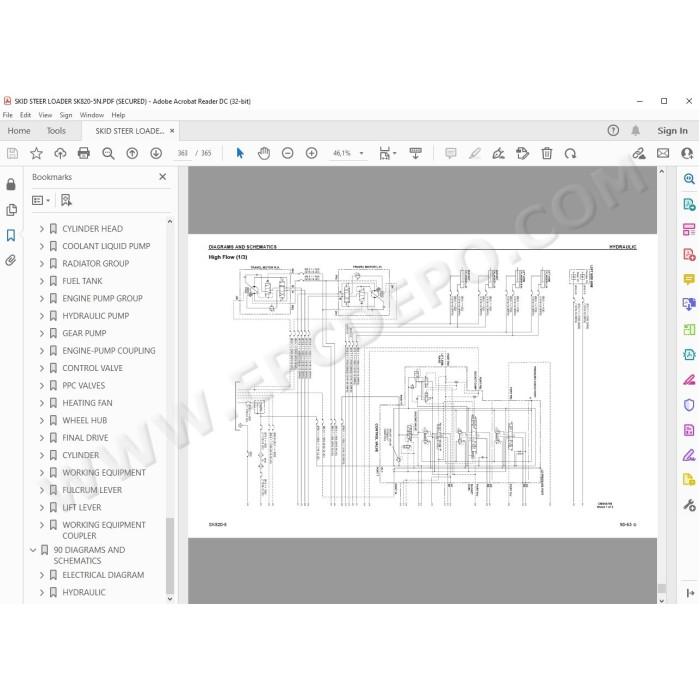
Task: Open the FUEL TANK bookmark
Action: pyautogui.click(x=82, y=281)
